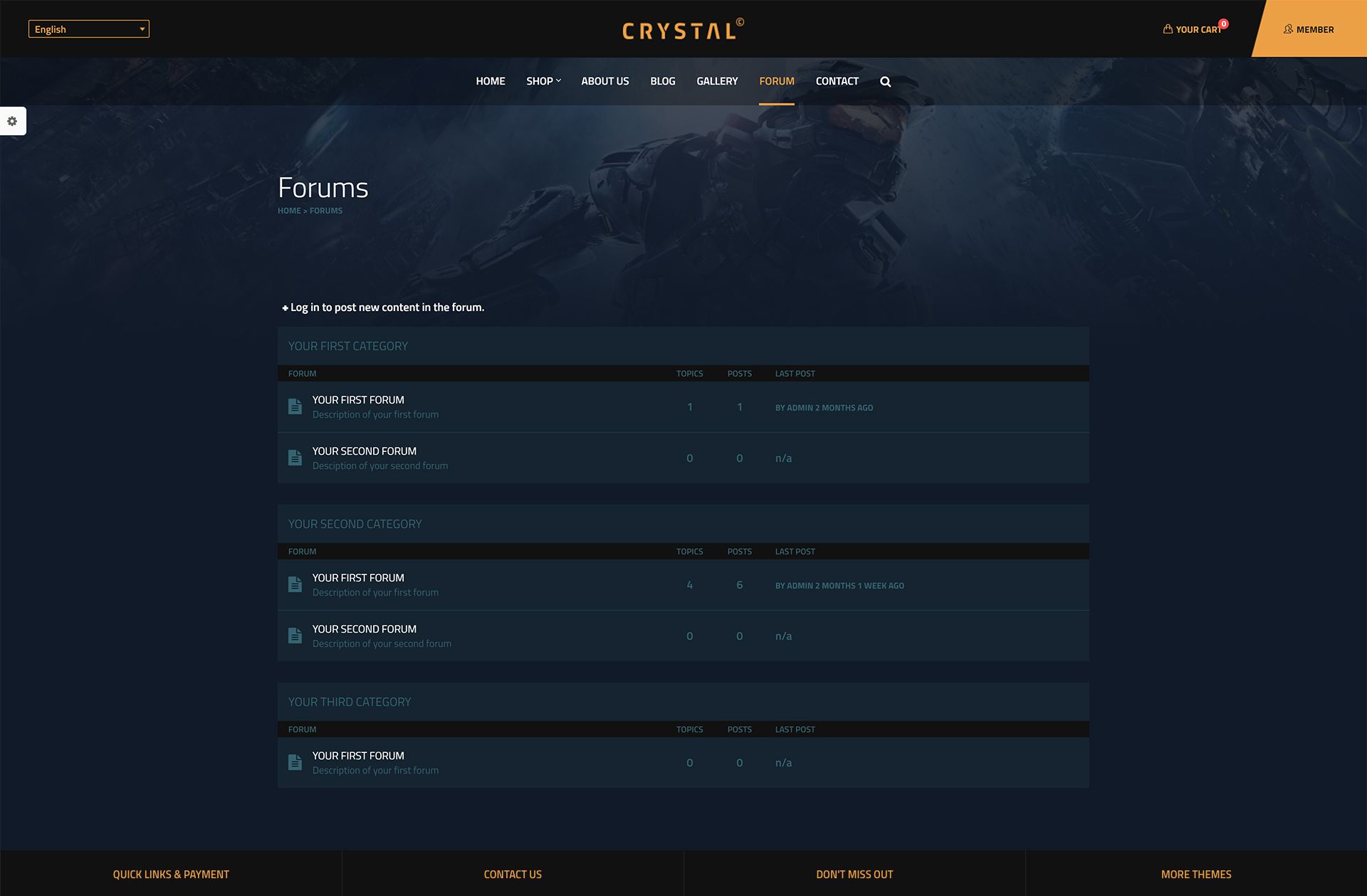Click the search magnifier icon in navigation bar
This screenshot has height=896, width=1367.
(884, 80)
